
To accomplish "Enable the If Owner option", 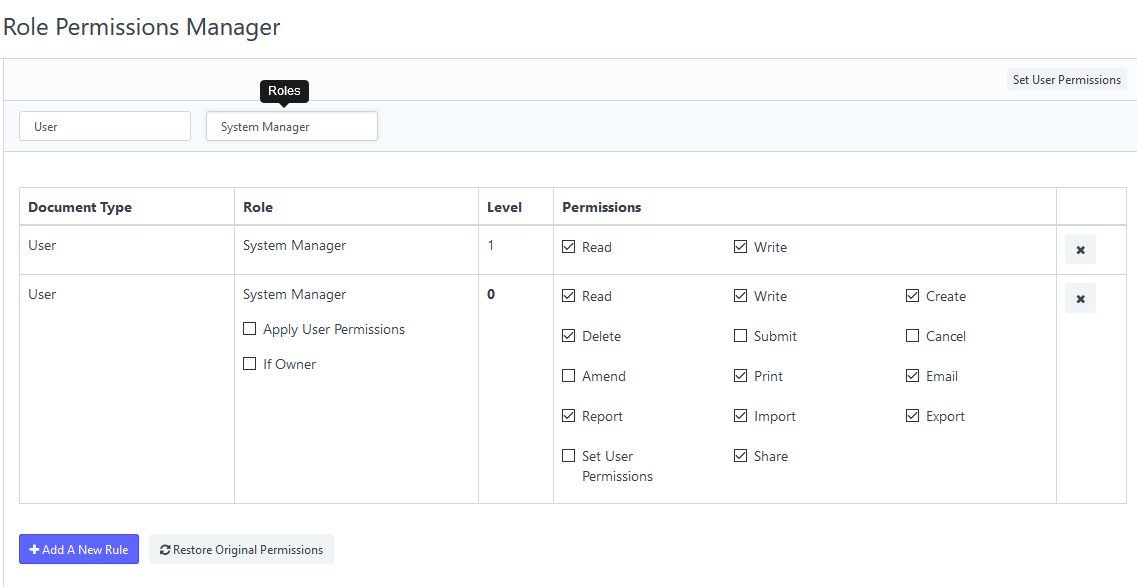I will click(x=249, y=364).
